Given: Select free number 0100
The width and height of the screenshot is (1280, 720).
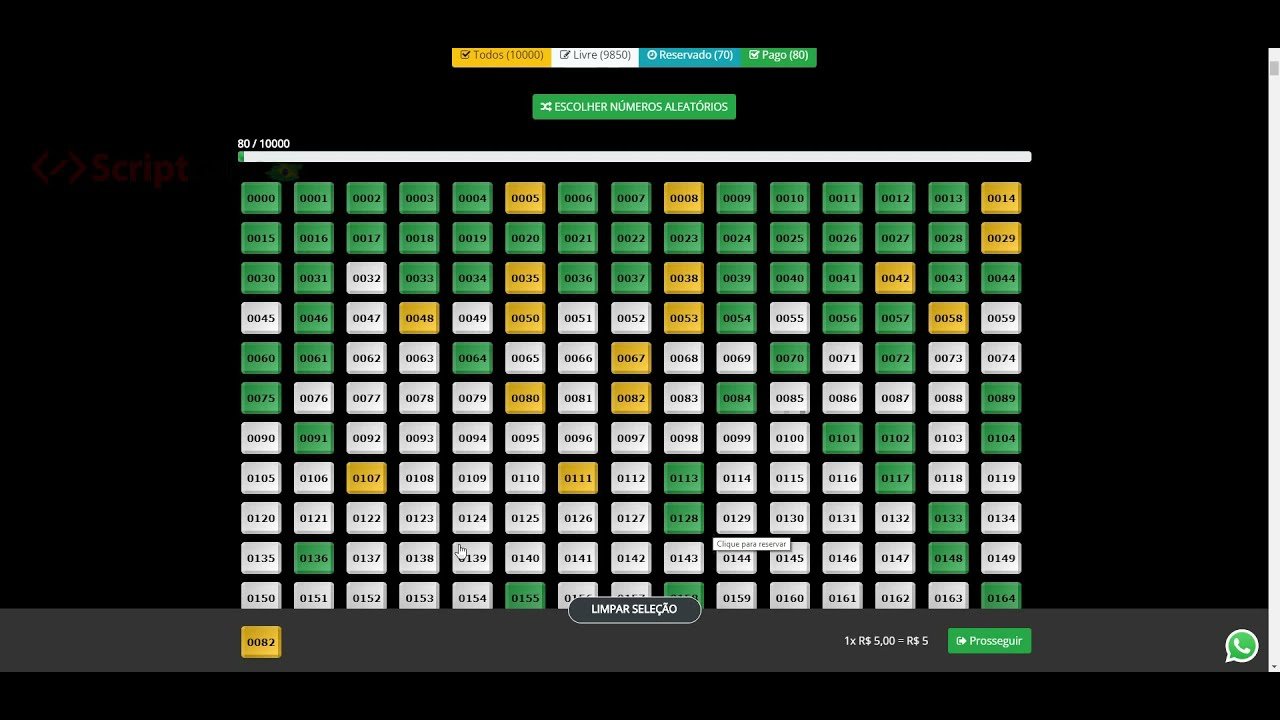Looking at the screenshot, I should click(789, 438).
